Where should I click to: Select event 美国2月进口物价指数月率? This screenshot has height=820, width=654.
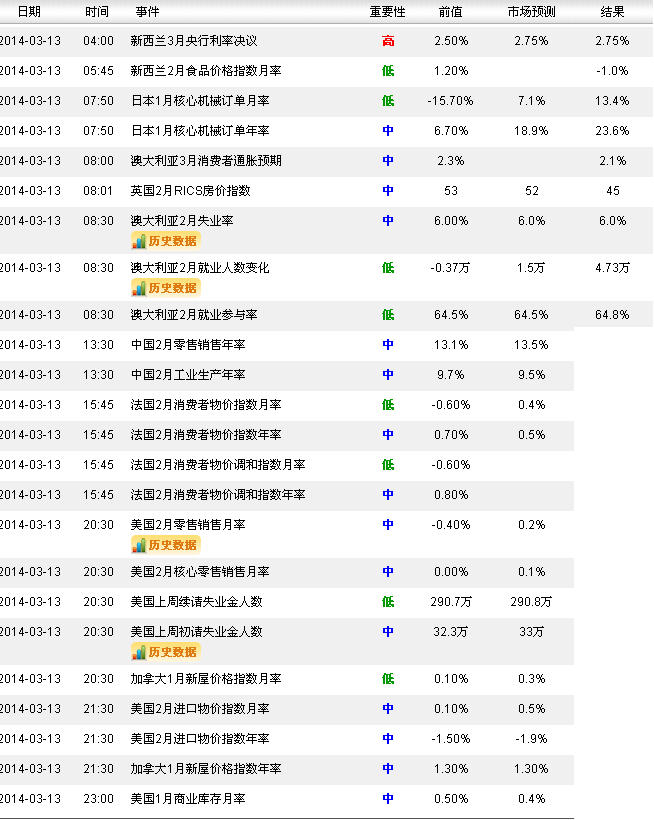click(200, 709)
